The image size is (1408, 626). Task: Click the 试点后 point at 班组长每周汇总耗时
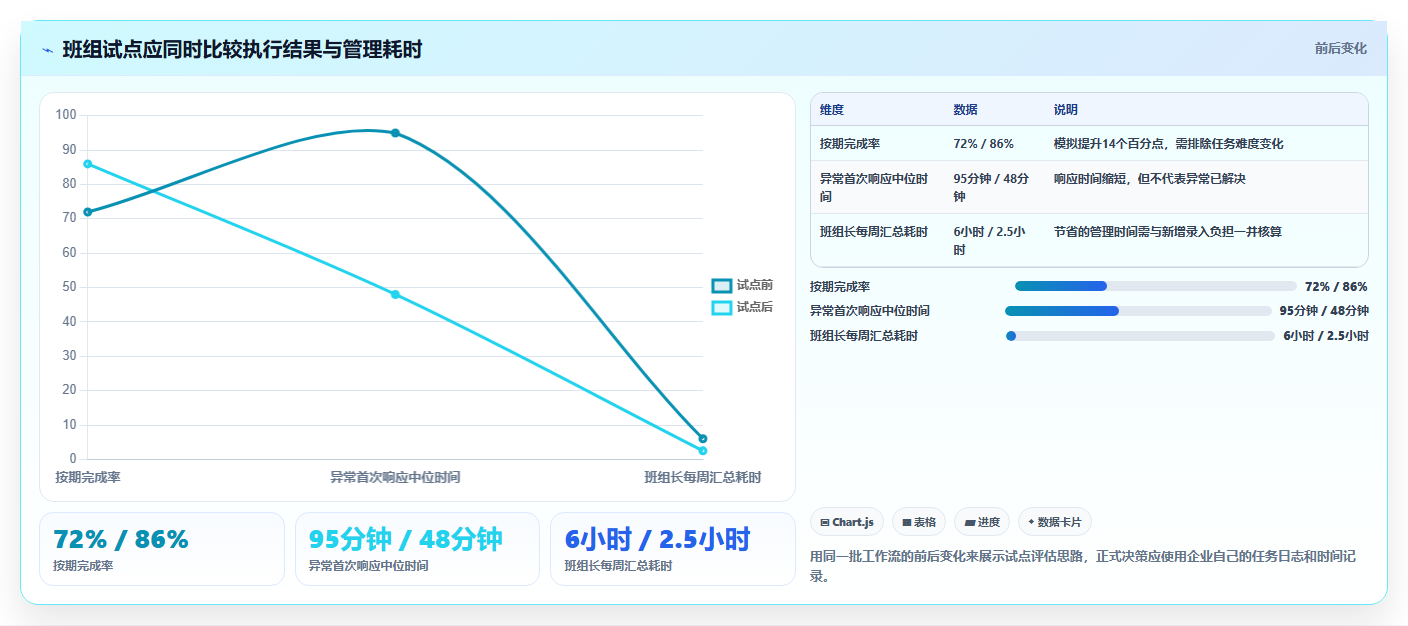(703, 451)
